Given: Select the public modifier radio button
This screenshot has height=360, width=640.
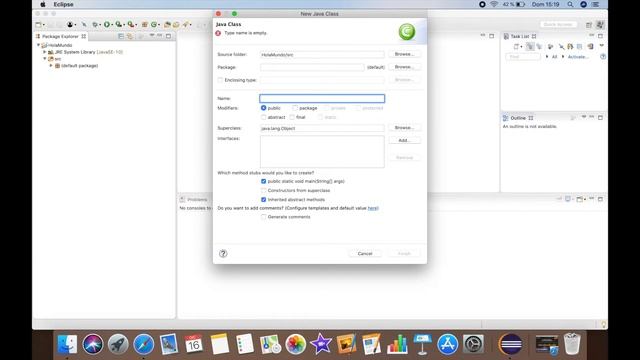Looking at the screenshot, I should 263,108.
